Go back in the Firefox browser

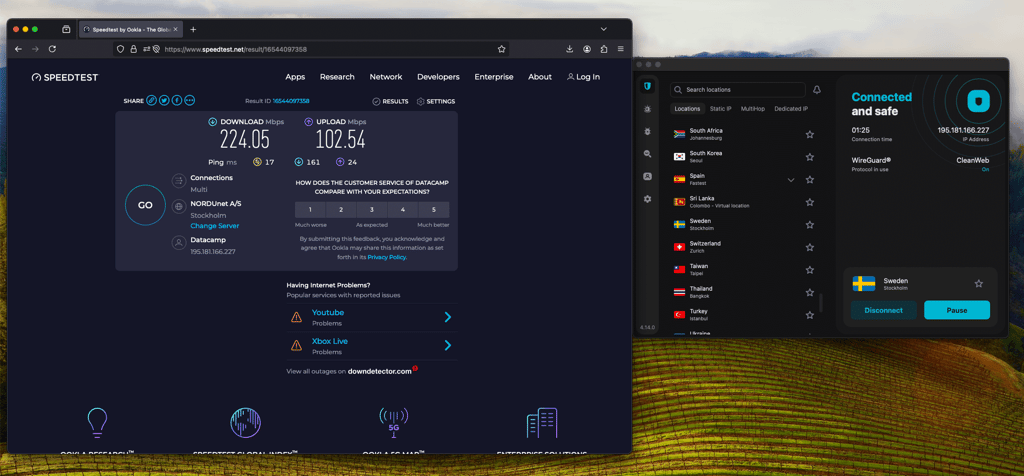[x=18, y=49]
